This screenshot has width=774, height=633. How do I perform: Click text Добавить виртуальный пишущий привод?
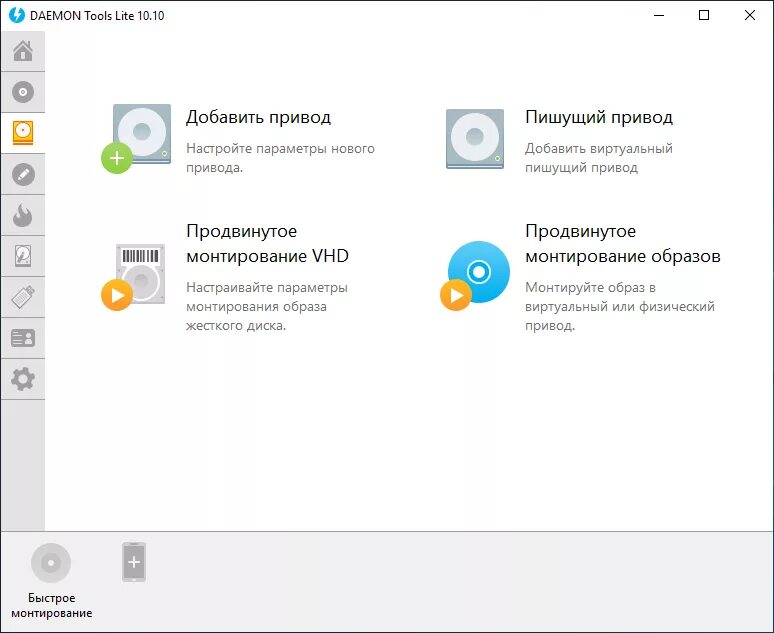pyautogui.click(x=598, y=158)
